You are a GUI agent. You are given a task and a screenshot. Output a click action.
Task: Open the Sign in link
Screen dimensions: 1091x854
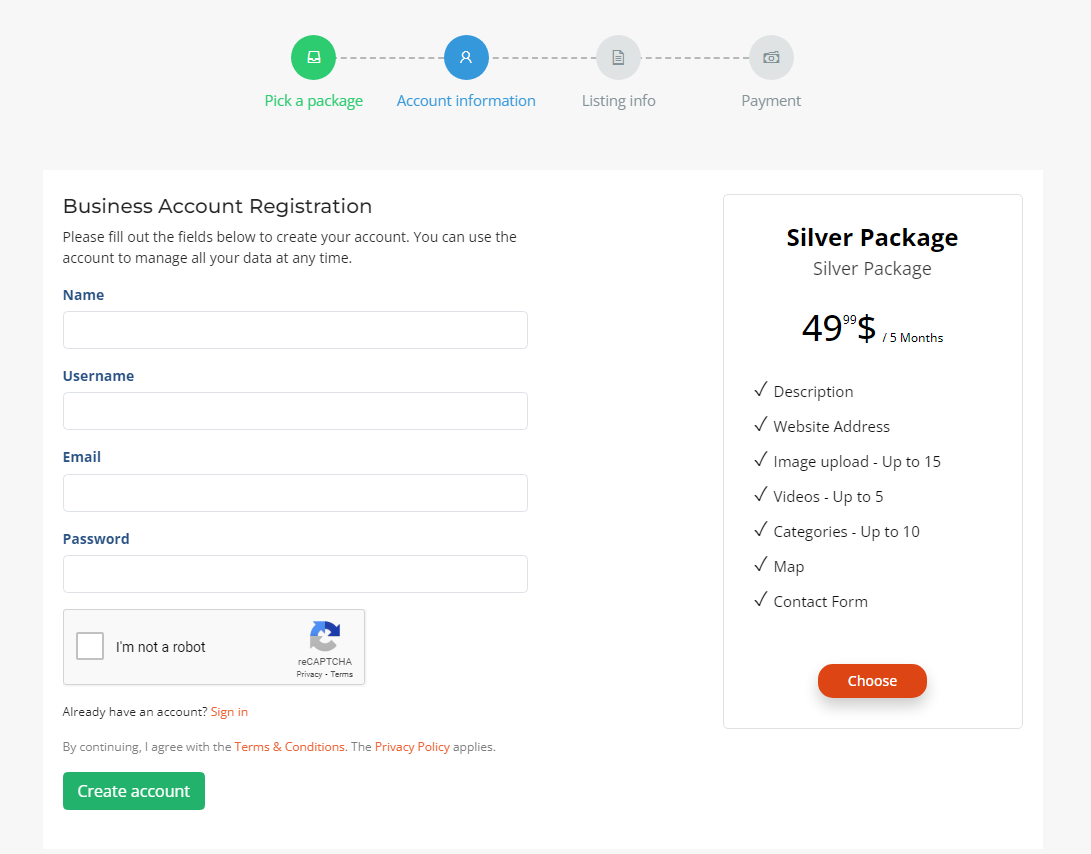pos(229,712)
